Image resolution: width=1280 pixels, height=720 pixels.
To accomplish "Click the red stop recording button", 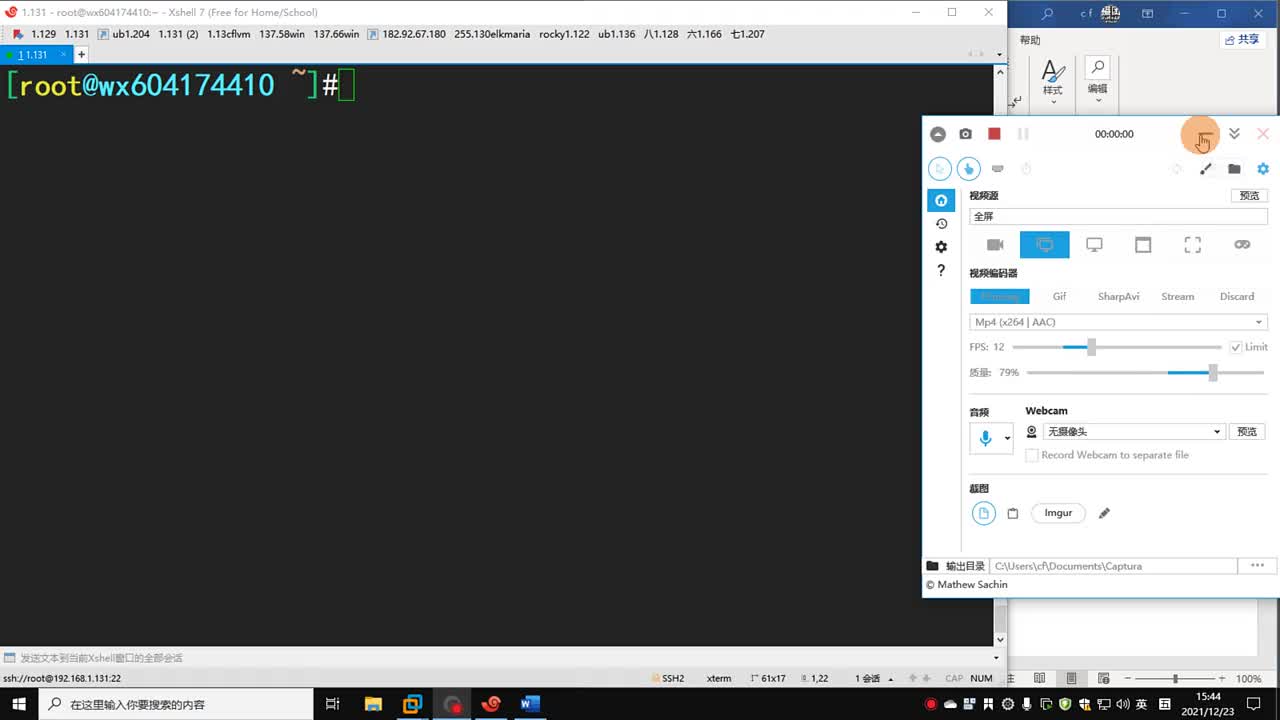I will [994, 134].
